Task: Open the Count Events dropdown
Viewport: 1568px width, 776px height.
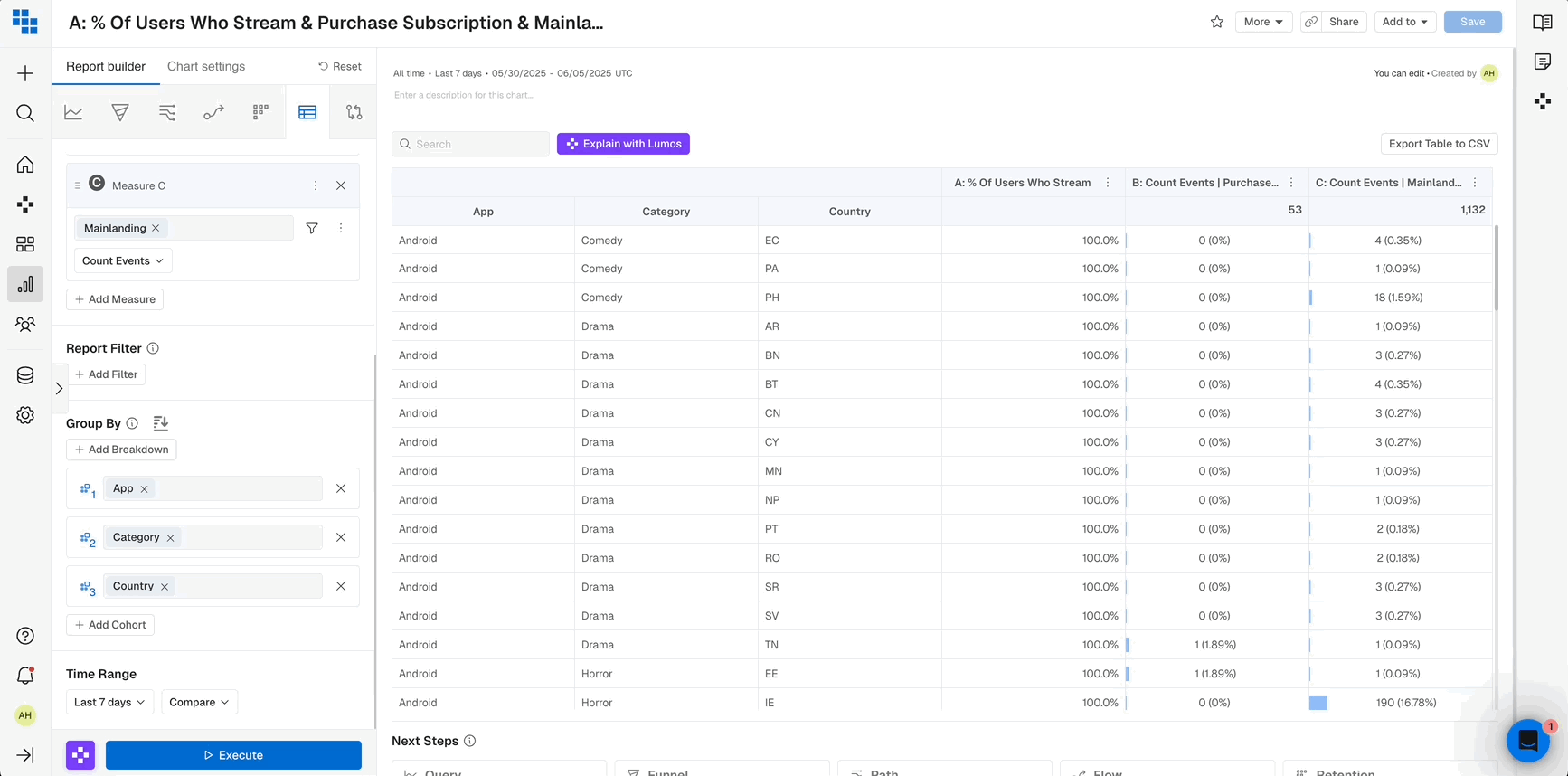Action: [123, 260]
